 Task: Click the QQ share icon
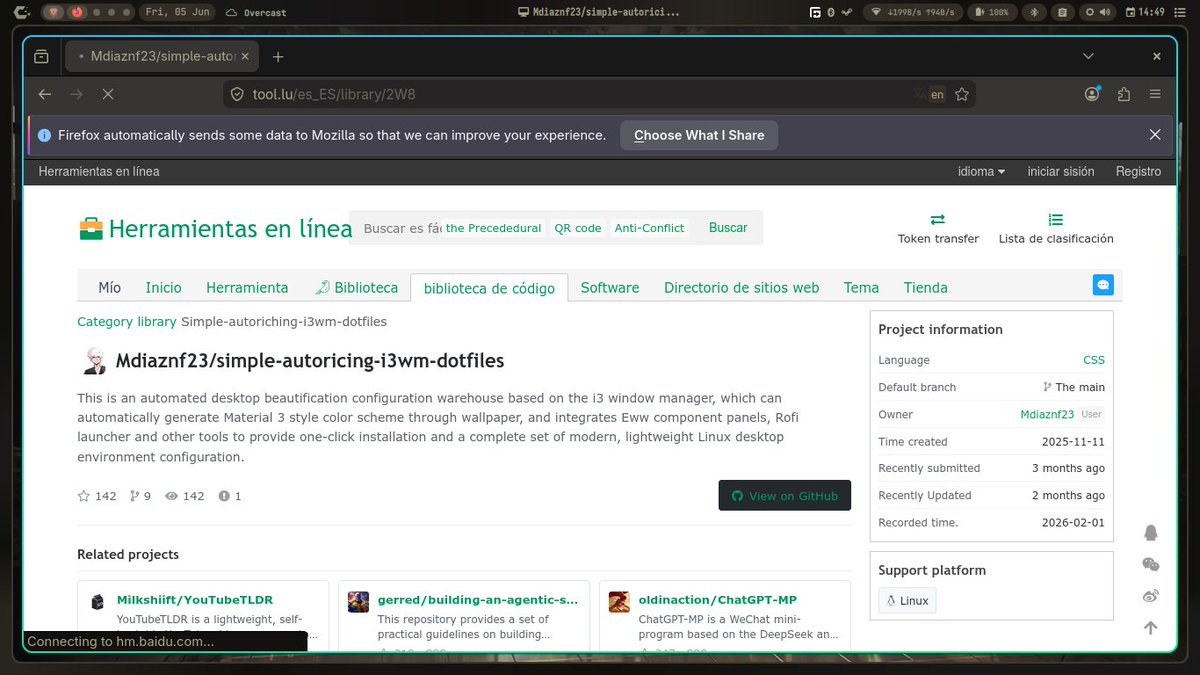(x=1151, y=533)
